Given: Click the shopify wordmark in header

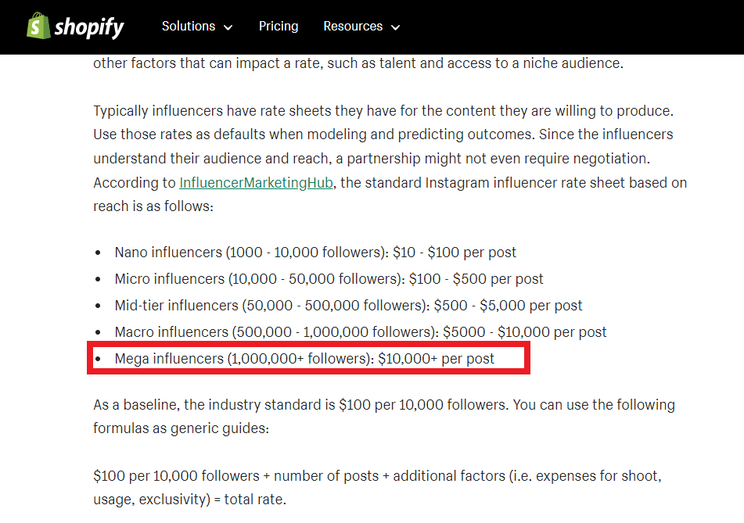Looking at the screenshot, I should (89, 28).
